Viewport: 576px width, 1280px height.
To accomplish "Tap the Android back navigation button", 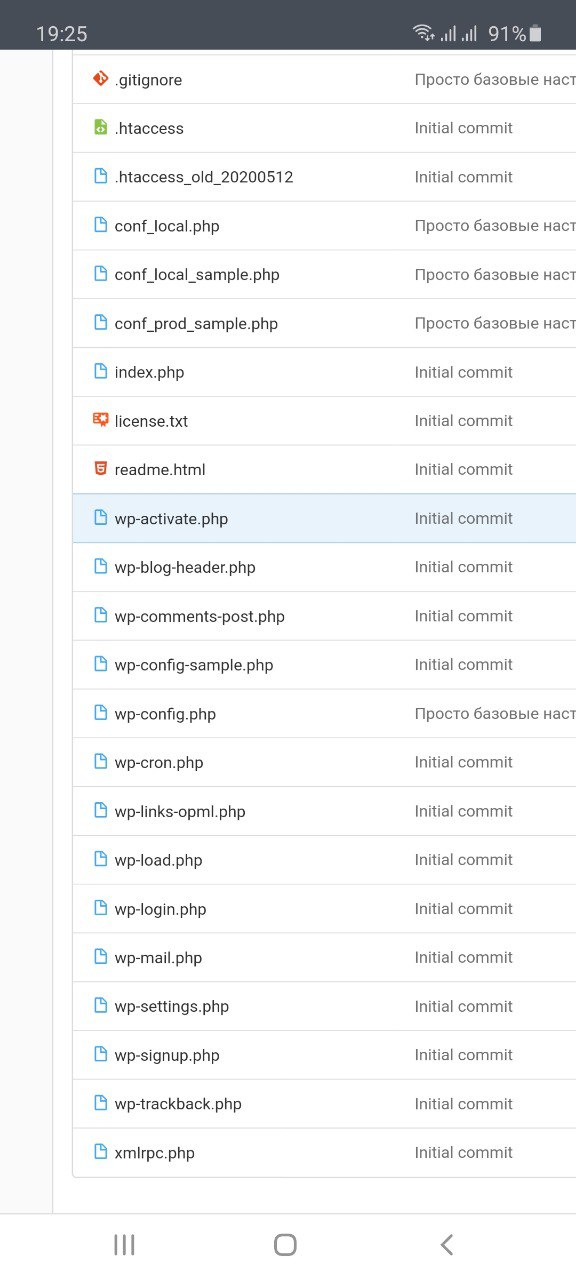I will click(x=447, y=1244).
